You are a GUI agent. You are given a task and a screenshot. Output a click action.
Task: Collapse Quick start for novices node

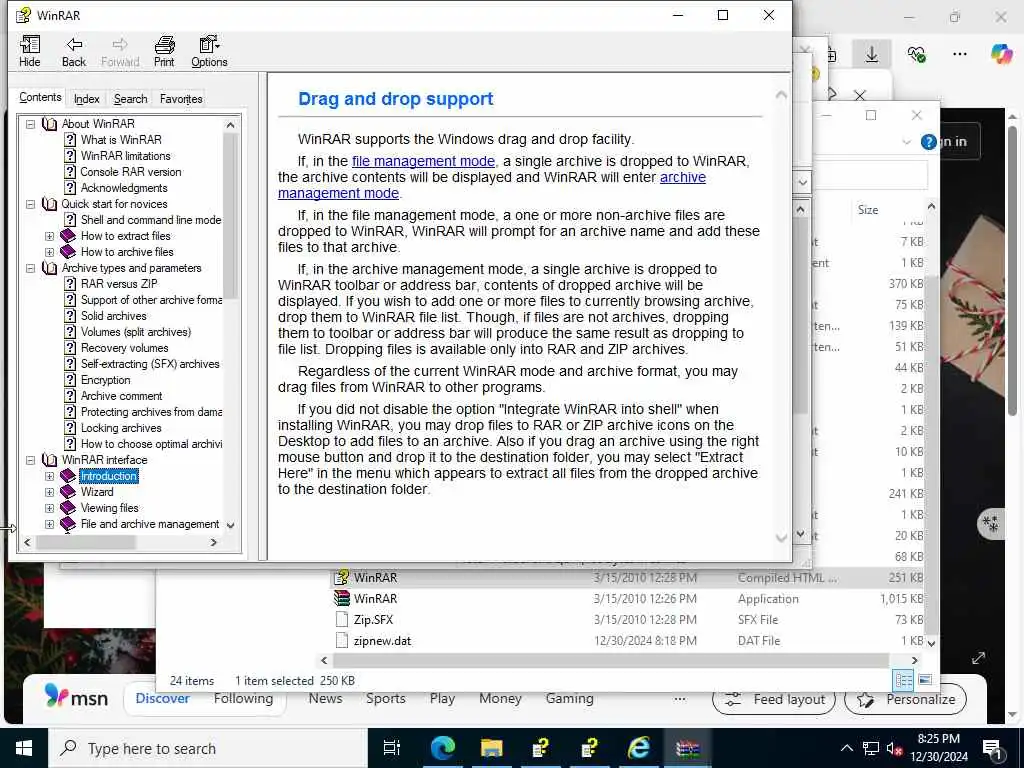click(x=30, y=204)
